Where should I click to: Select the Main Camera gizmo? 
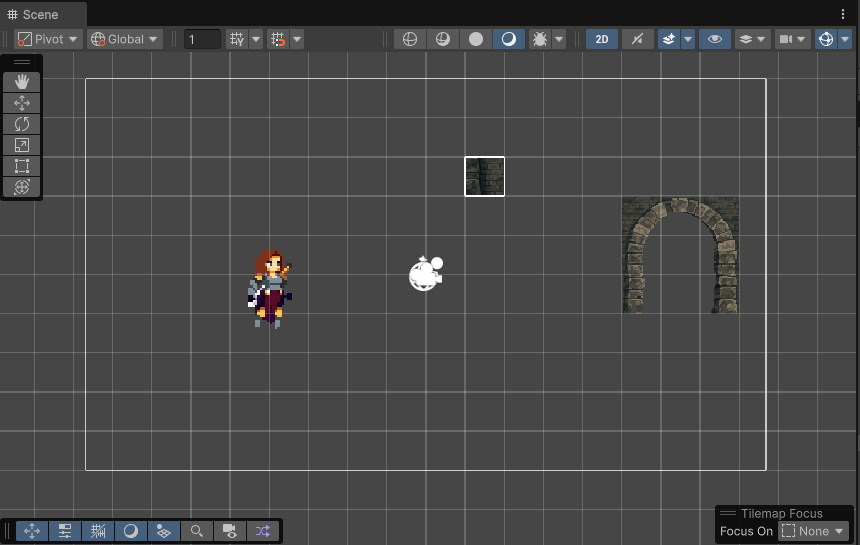[x=426, y=273]
